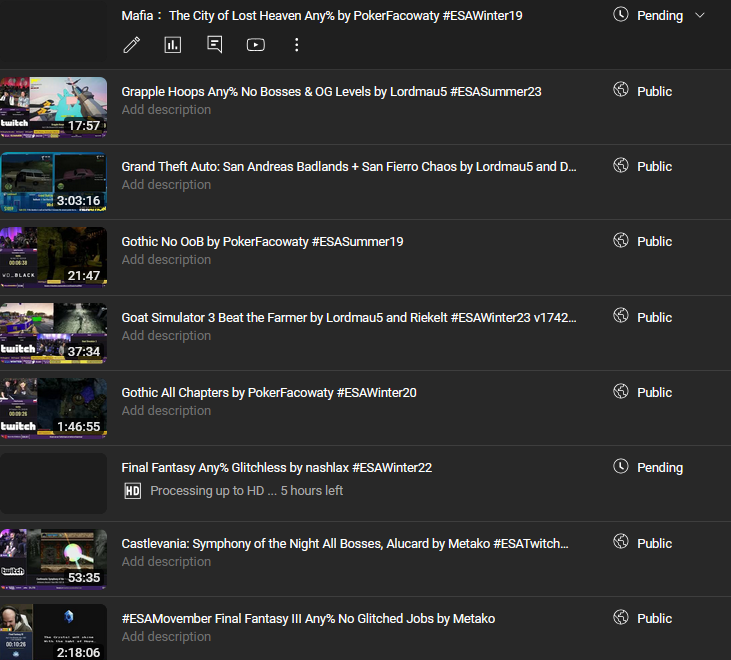Open Goat Simulator 3 Beat the Farmer title
This screenshot has height=660, width=731.
(x=349, y=317)
